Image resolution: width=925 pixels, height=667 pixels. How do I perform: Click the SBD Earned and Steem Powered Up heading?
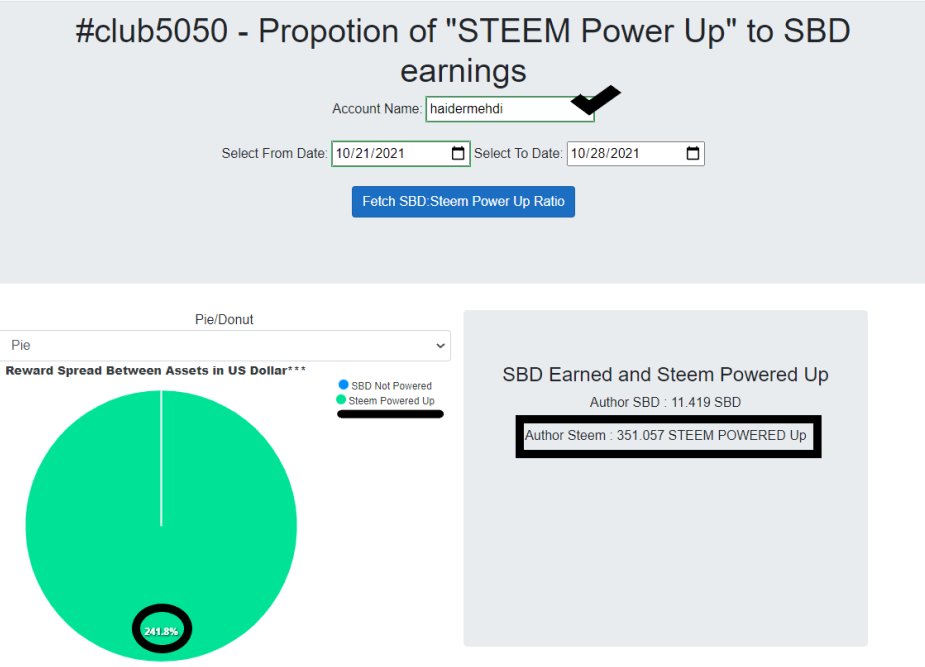tap(665, 374)
